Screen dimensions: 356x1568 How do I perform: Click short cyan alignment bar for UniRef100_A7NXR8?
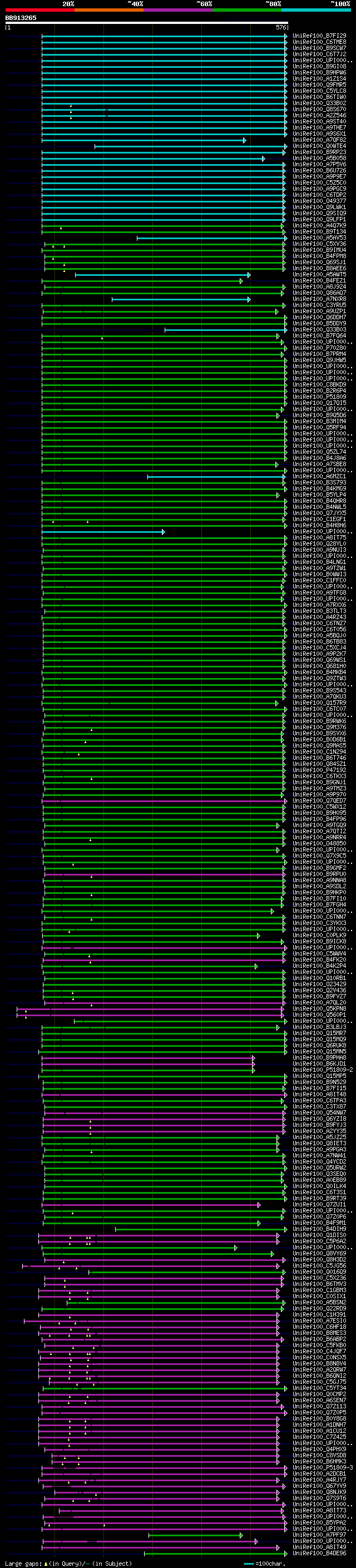tap(181, 299)
